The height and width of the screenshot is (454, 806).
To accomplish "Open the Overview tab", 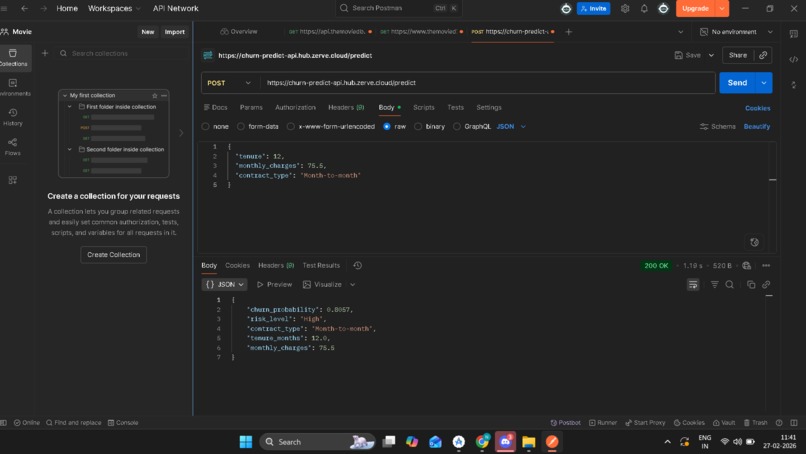I will (239, 32).
